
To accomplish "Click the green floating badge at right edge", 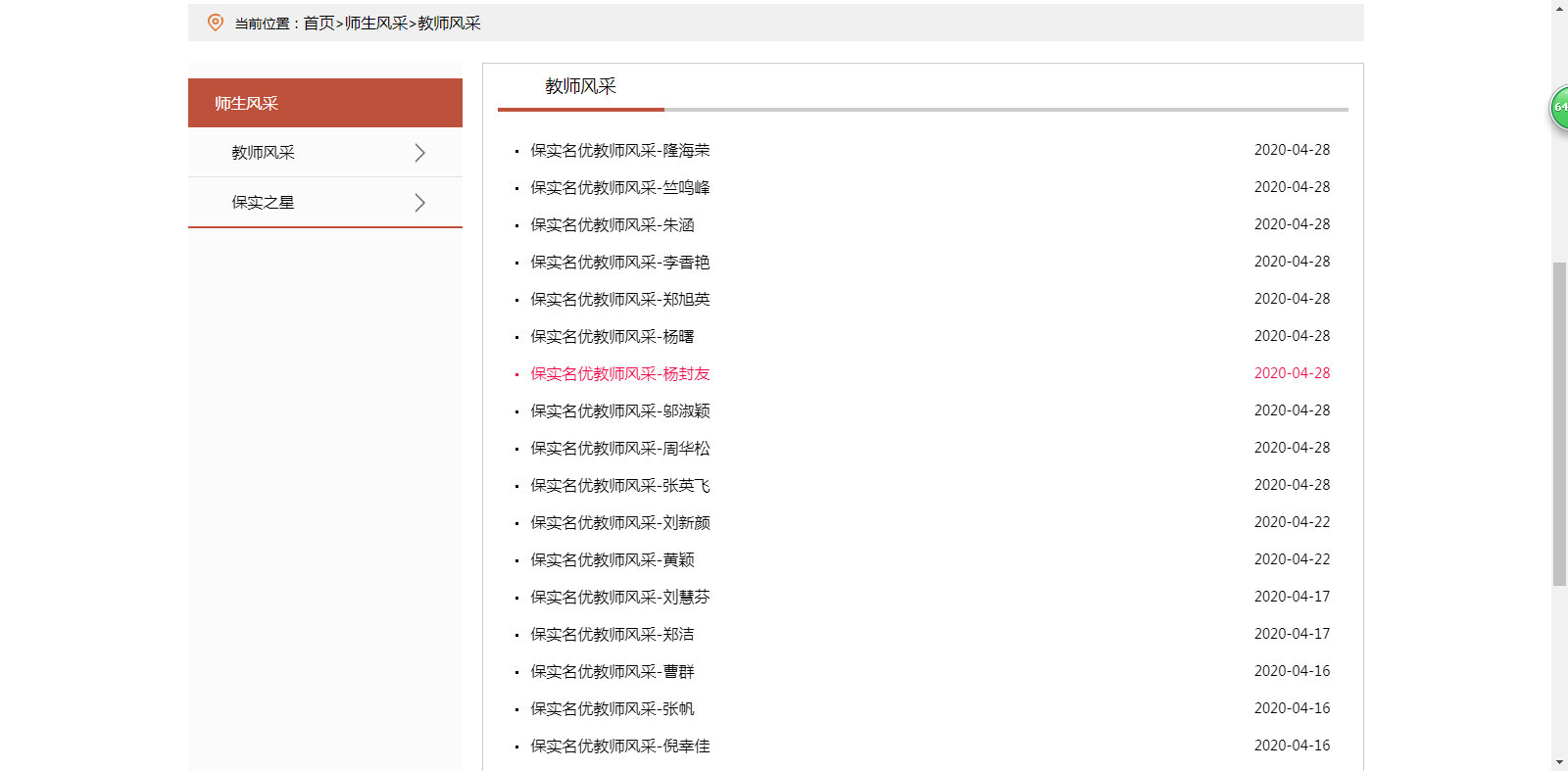I will 1558,108.
